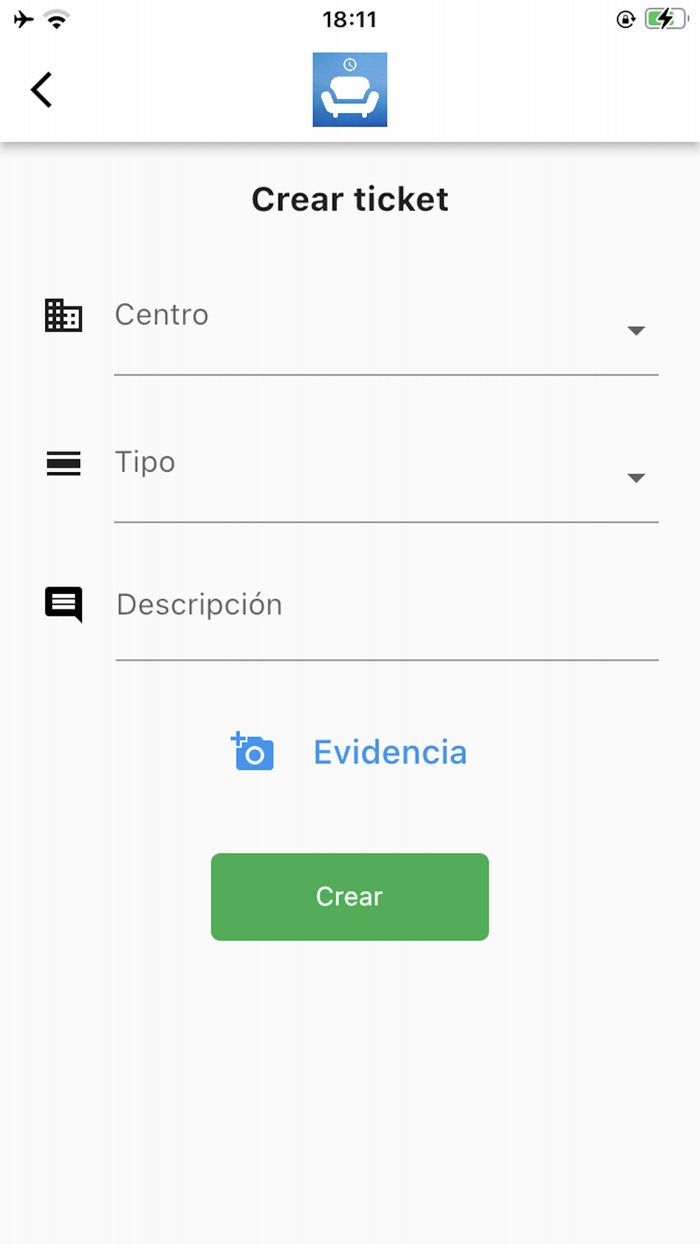Tap the airplane mode status icon
700x1244 pixels.
pyautogui.click(x=24, y=19)
